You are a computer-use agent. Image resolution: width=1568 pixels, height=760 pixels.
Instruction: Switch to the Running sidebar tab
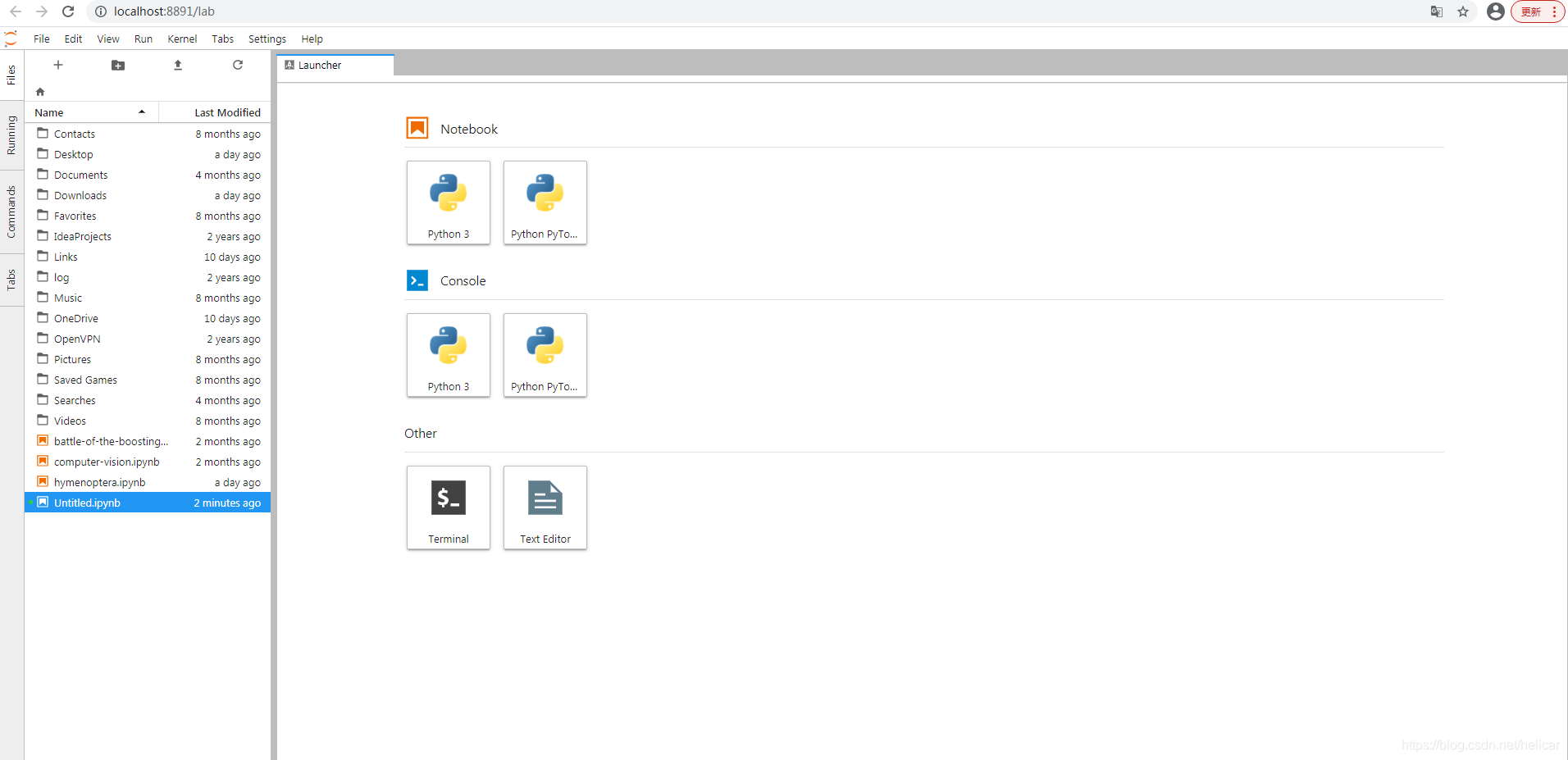11,135
